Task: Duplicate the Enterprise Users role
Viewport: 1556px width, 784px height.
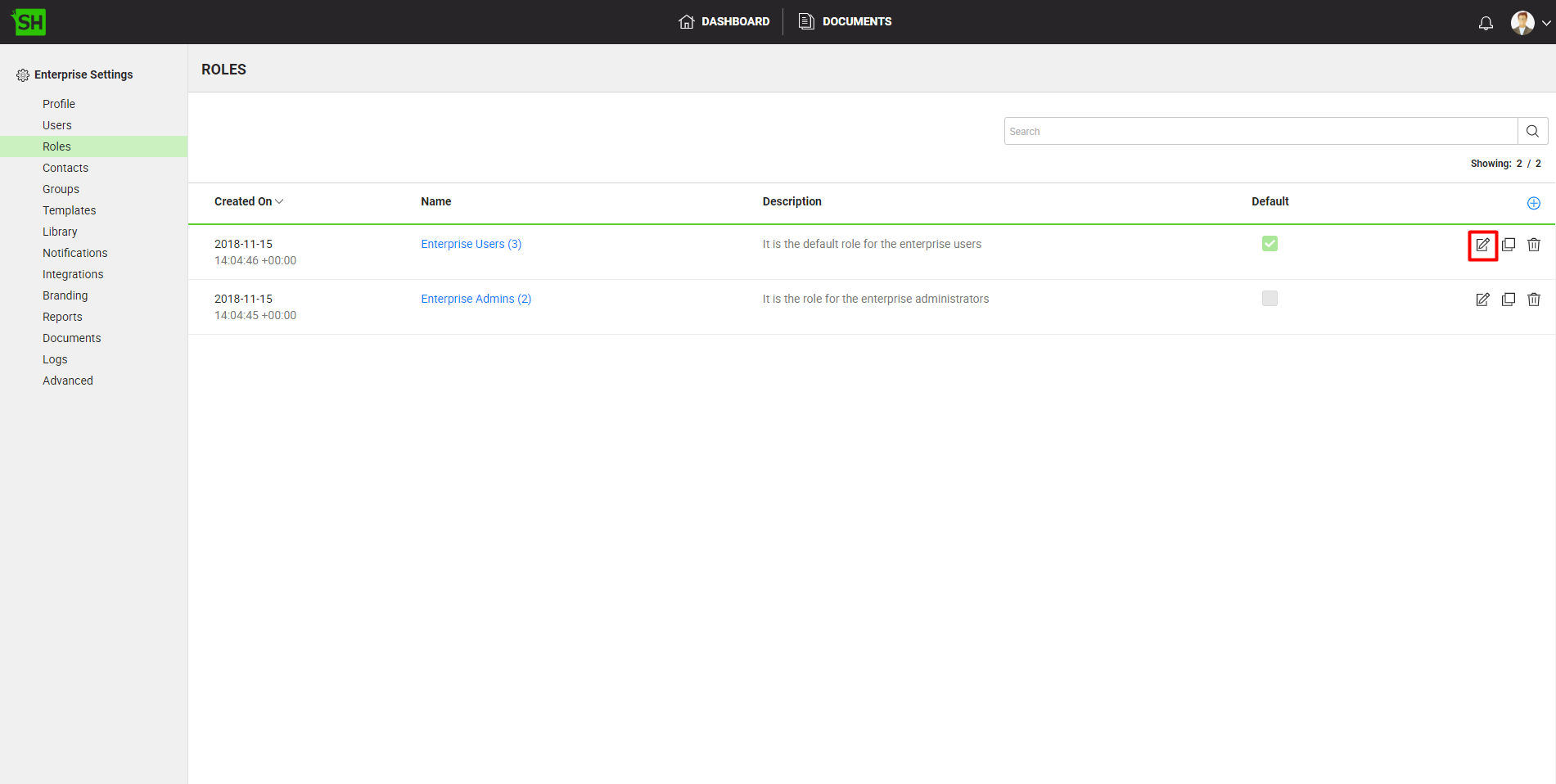Action: (1508, 245)
